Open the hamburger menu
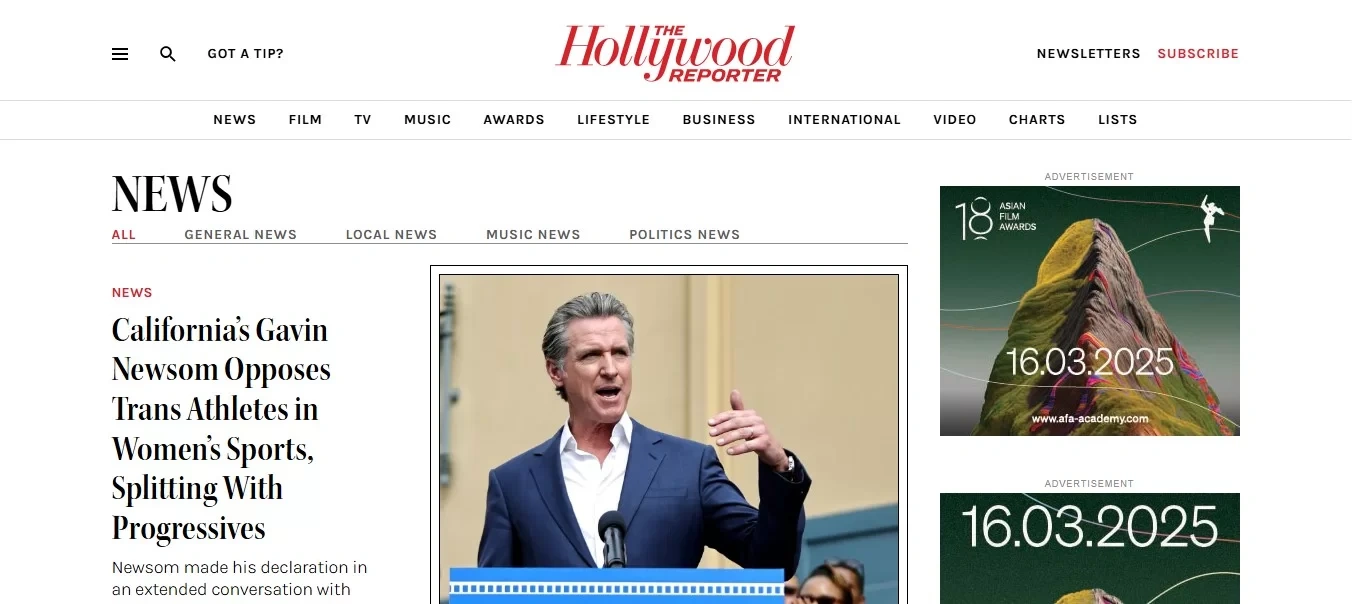Screen dimensions: 1352x604 point(120,54)
